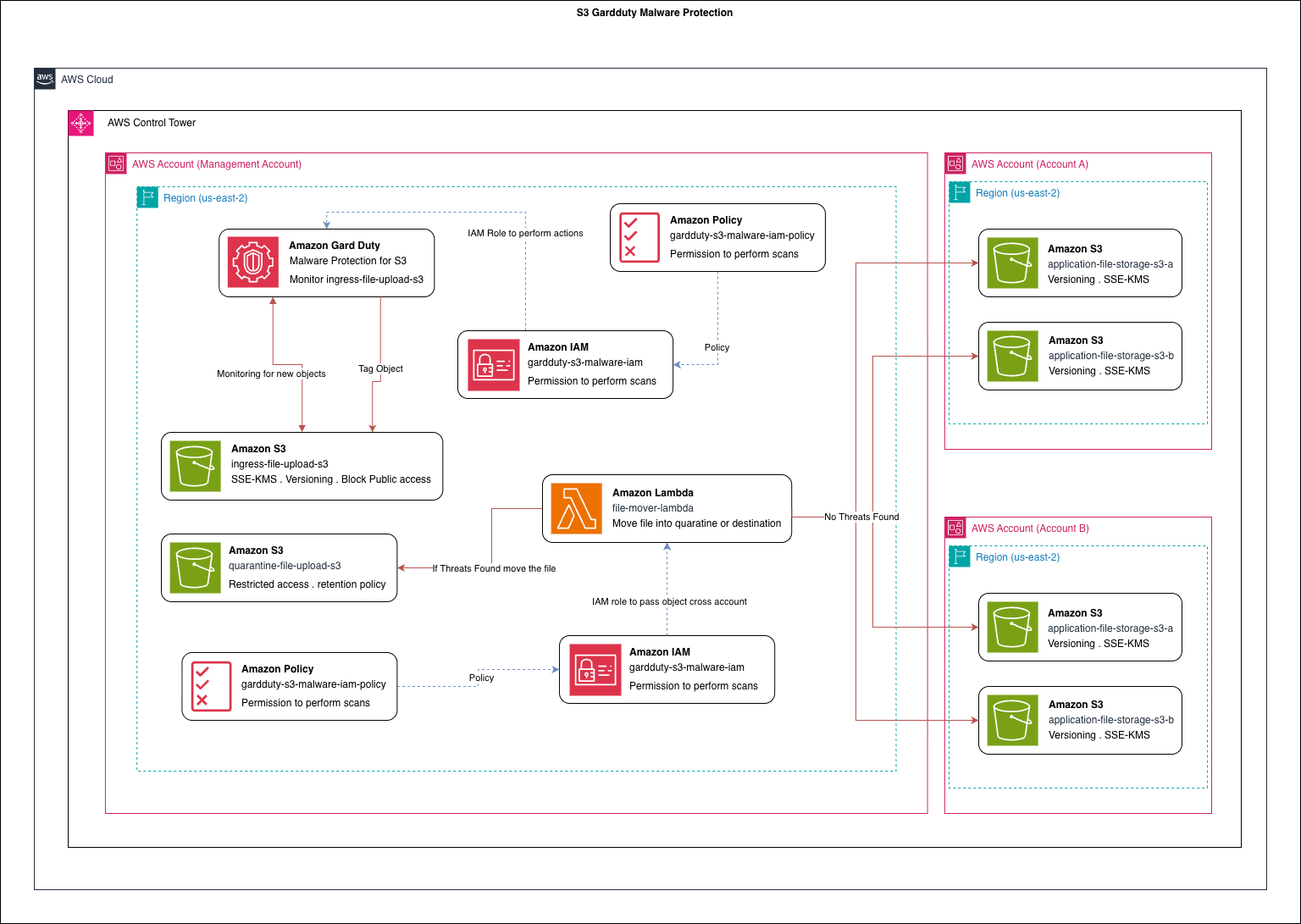Image resolution: width=1301 pixels, height=924 pixels.
Task: Click the file-mover-lambda Lambda icon
Action: click(x=576, y=508)
